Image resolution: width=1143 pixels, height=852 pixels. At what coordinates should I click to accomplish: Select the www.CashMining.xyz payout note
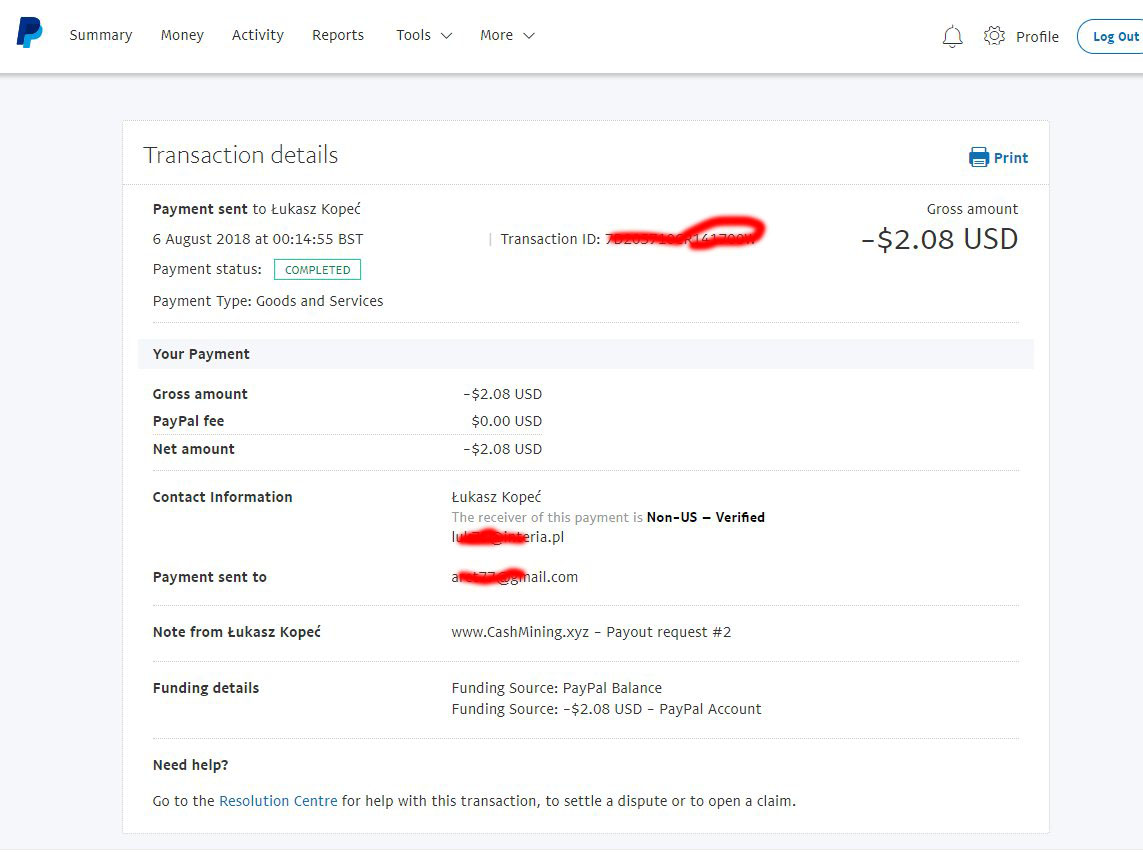(591, 632)
